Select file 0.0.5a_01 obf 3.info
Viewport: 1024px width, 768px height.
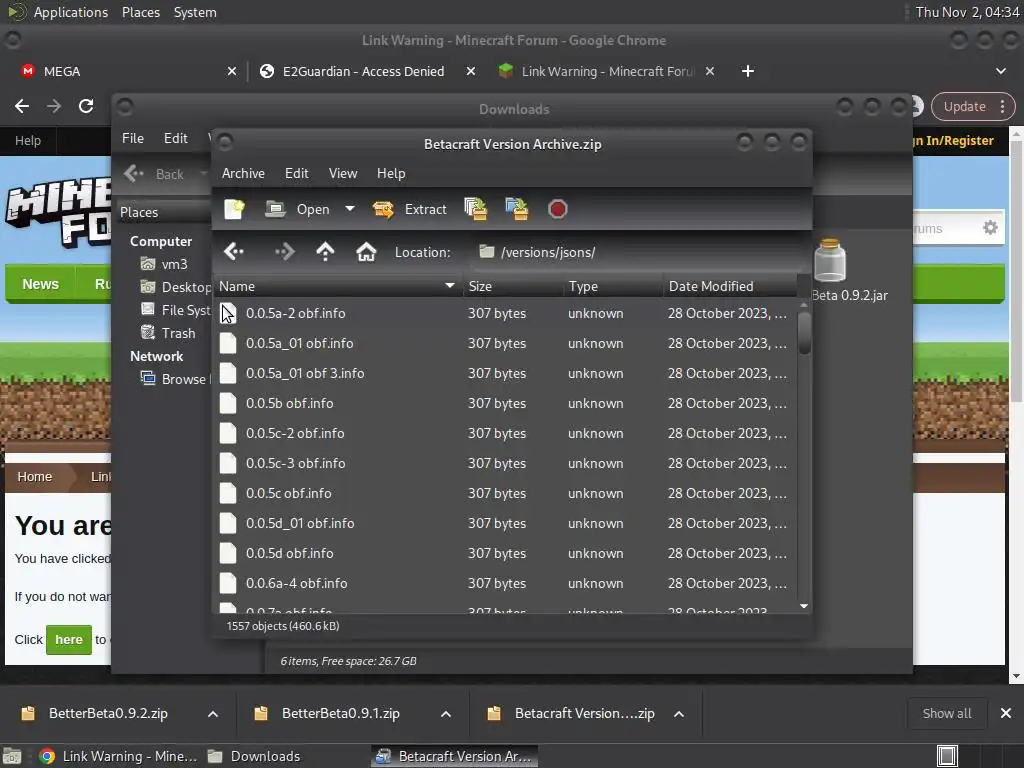click(x=505, y=374)
